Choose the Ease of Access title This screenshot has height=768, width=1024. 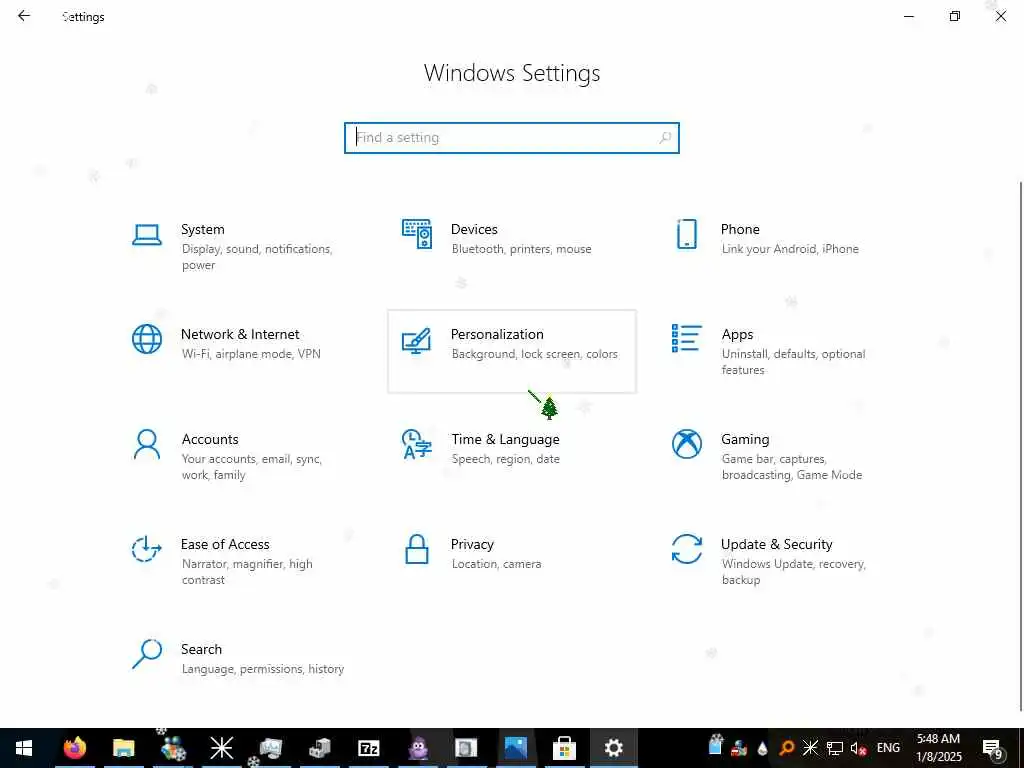[x=225, y=544]
